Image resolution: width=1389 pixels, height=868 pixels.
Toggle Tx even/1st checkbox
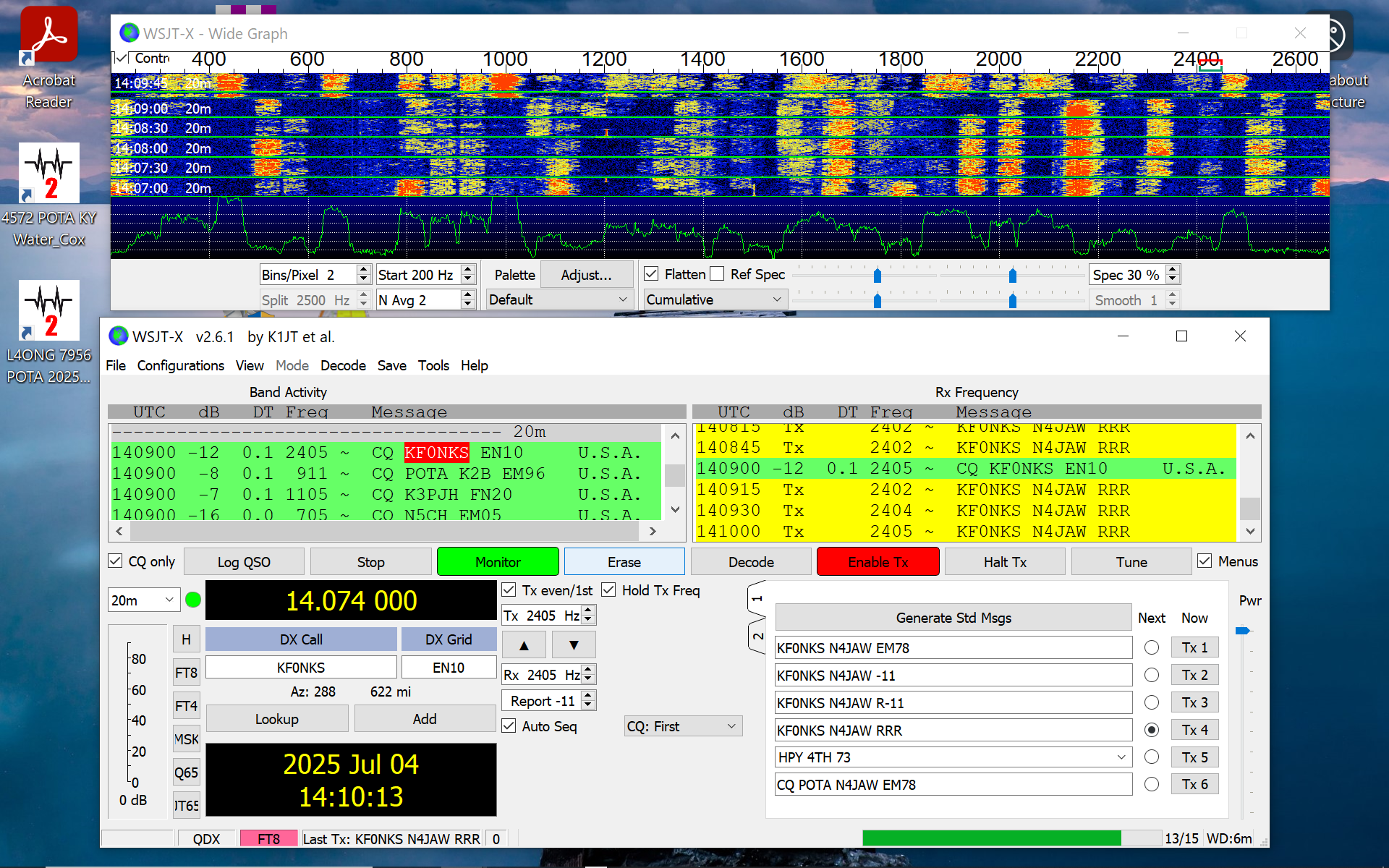[x=509, y=590]
